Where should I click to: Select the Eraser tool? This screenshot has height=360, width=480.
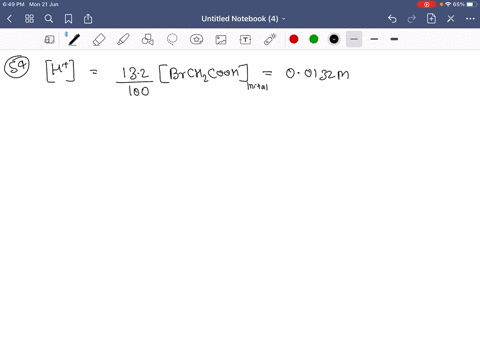click(99, 40)
